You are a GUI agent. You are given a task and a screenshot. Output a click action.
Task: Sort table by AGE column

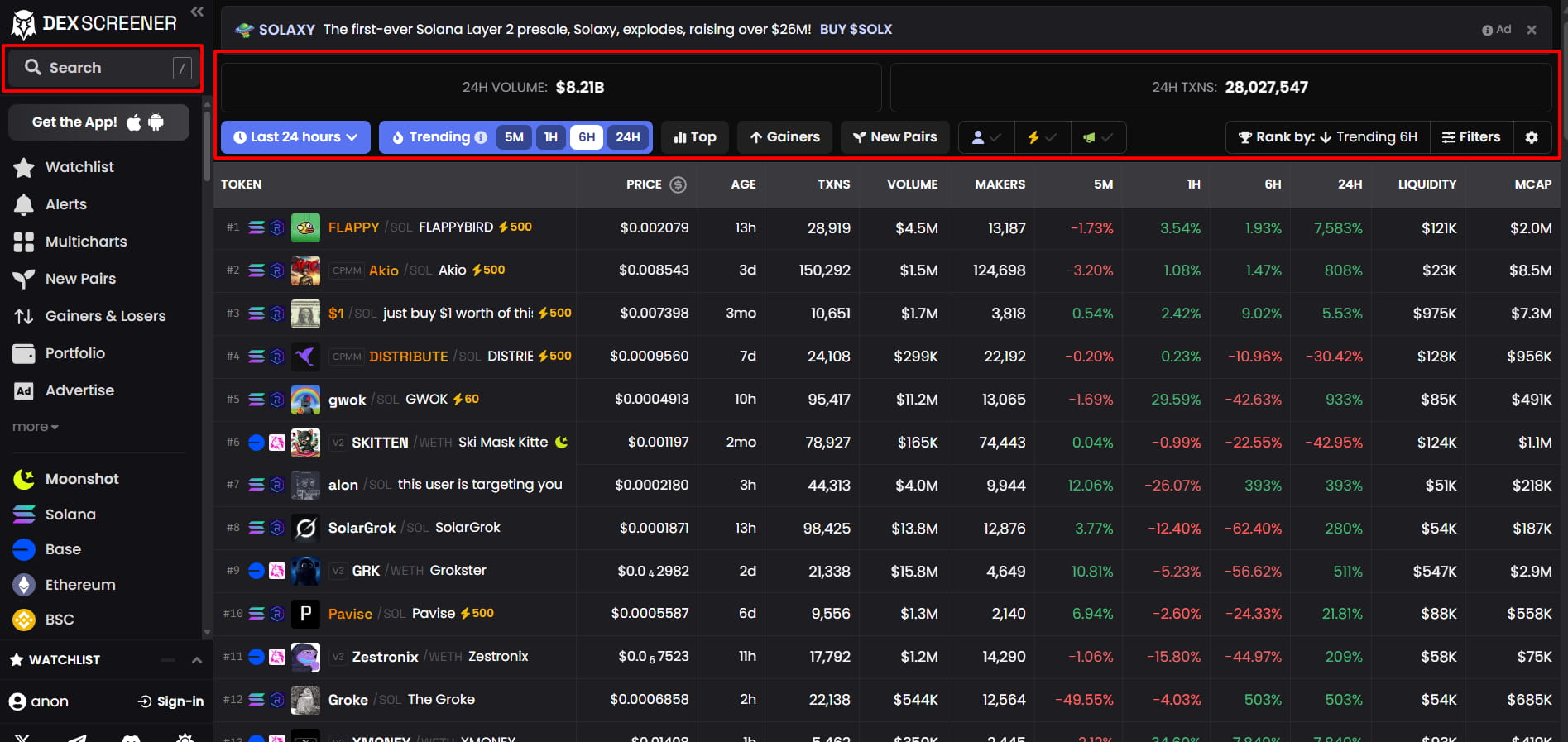tap(743, 184)
